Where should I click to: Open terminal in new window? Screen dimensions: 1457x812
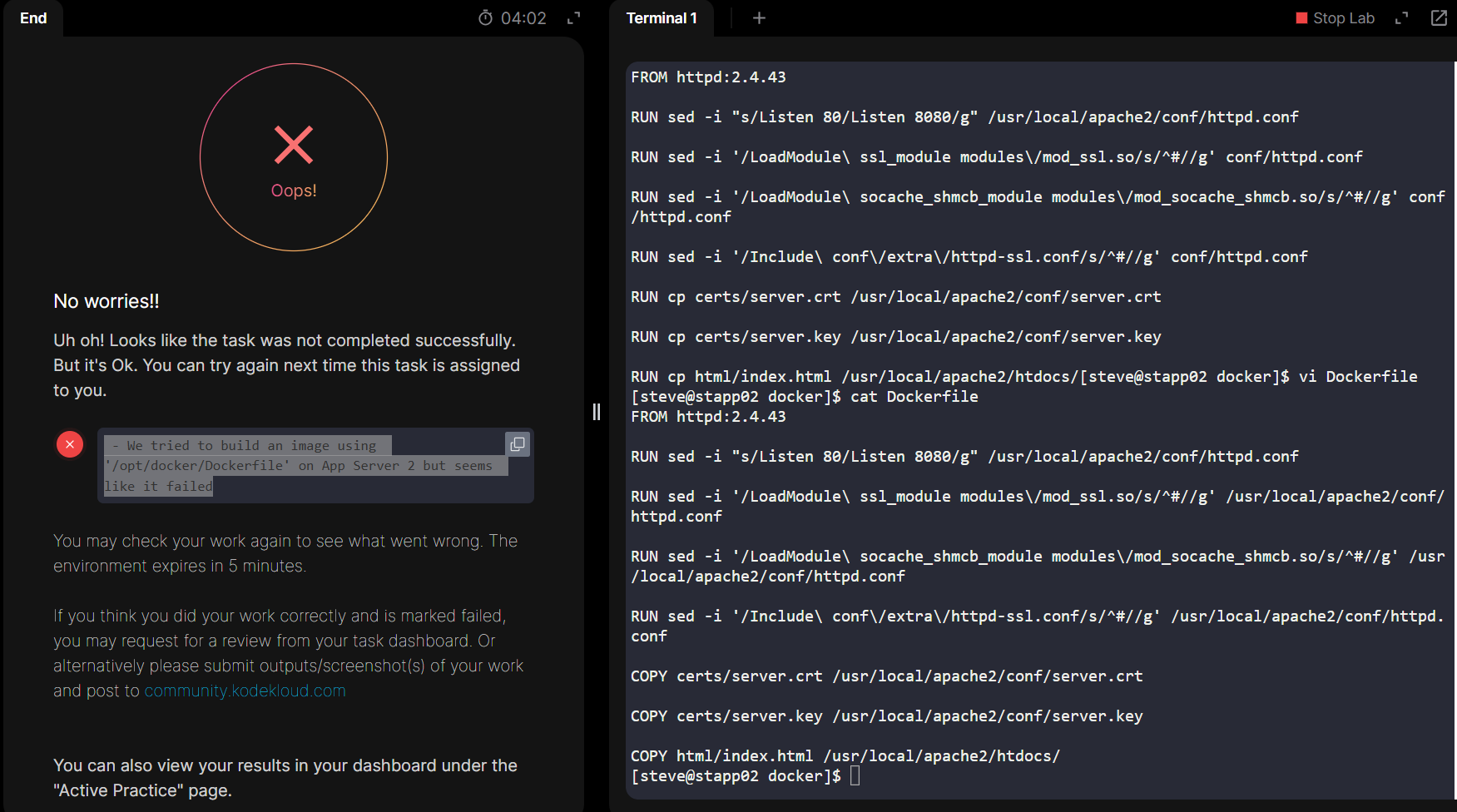1439,18
